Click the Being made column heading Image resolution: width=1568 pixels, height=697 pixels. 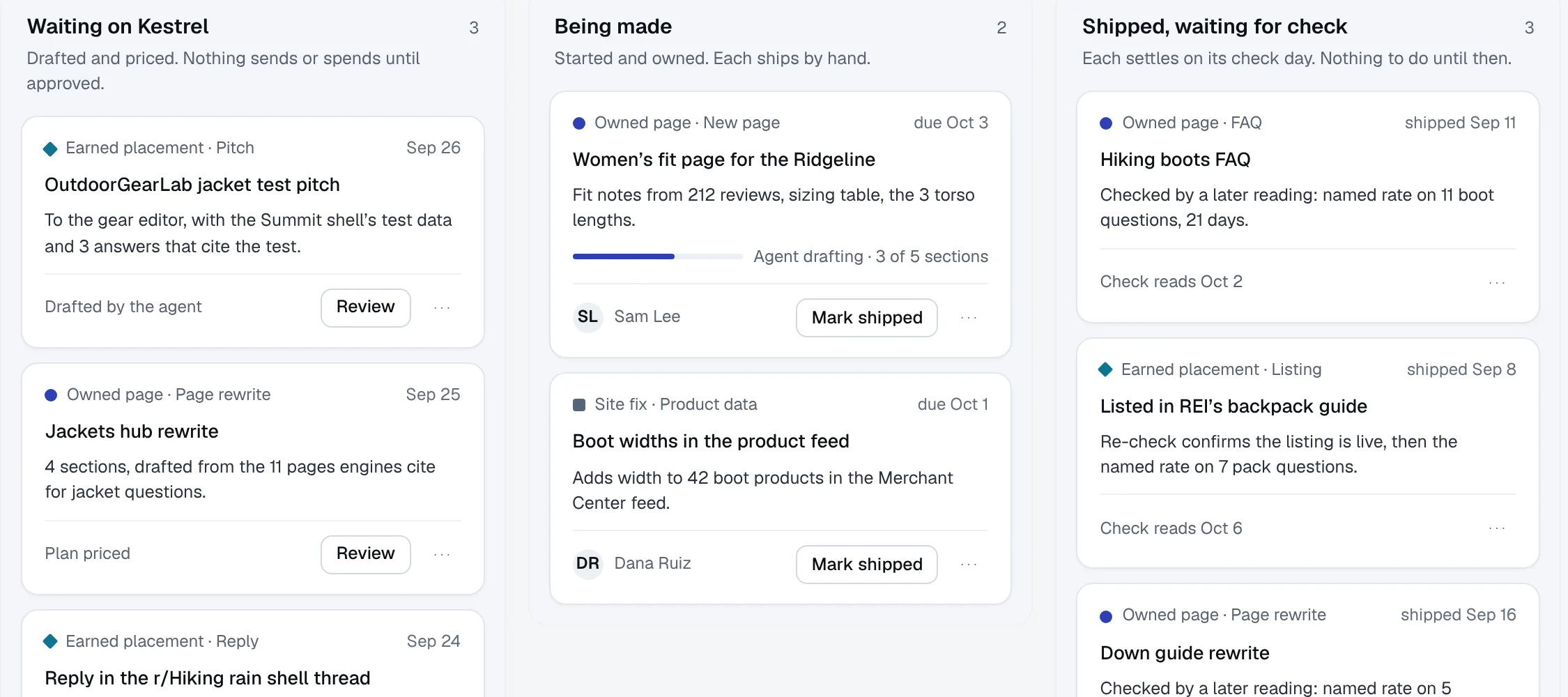613,26
